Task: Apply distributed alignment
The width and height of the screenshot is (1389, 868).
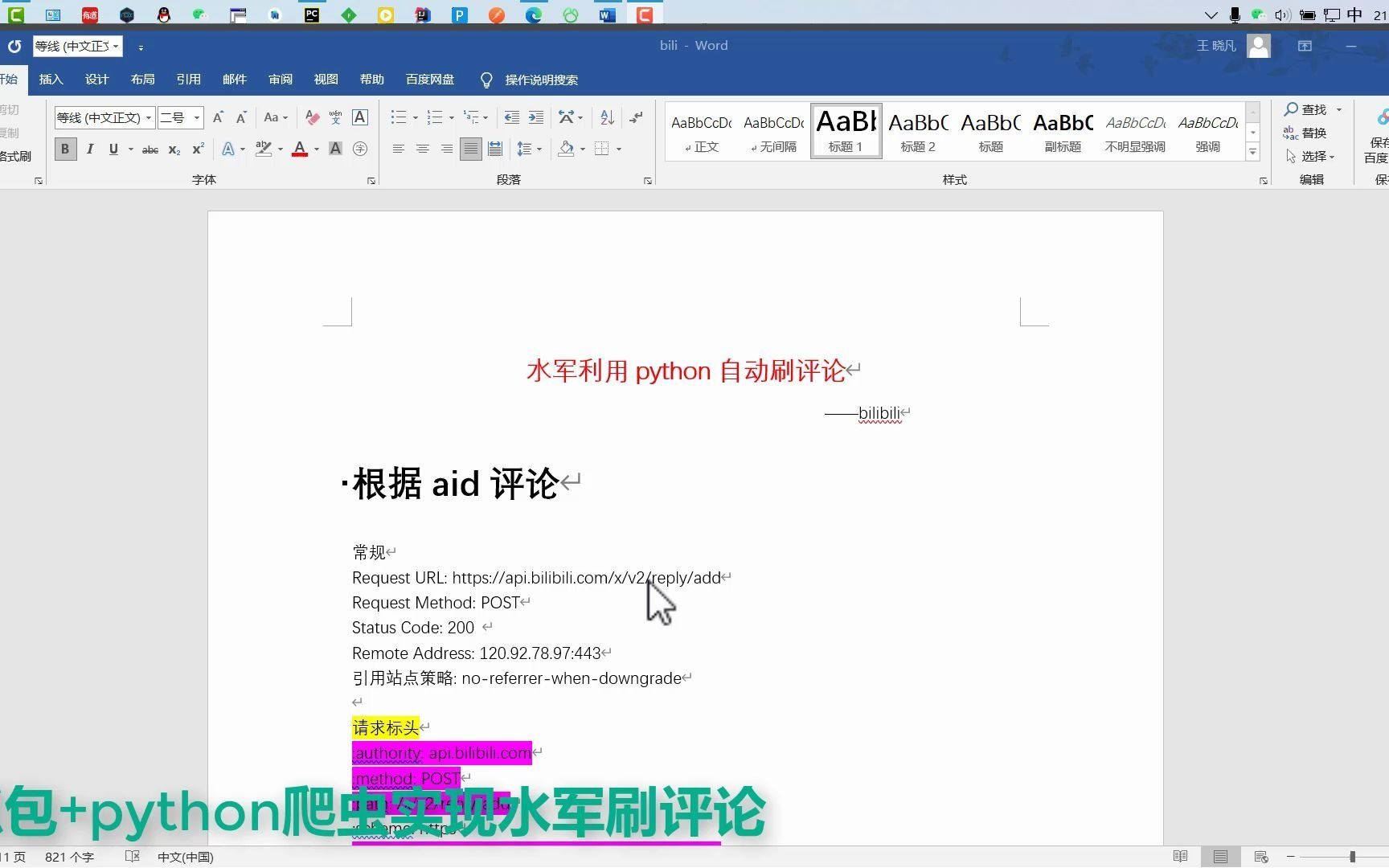Action: [495, 149]
